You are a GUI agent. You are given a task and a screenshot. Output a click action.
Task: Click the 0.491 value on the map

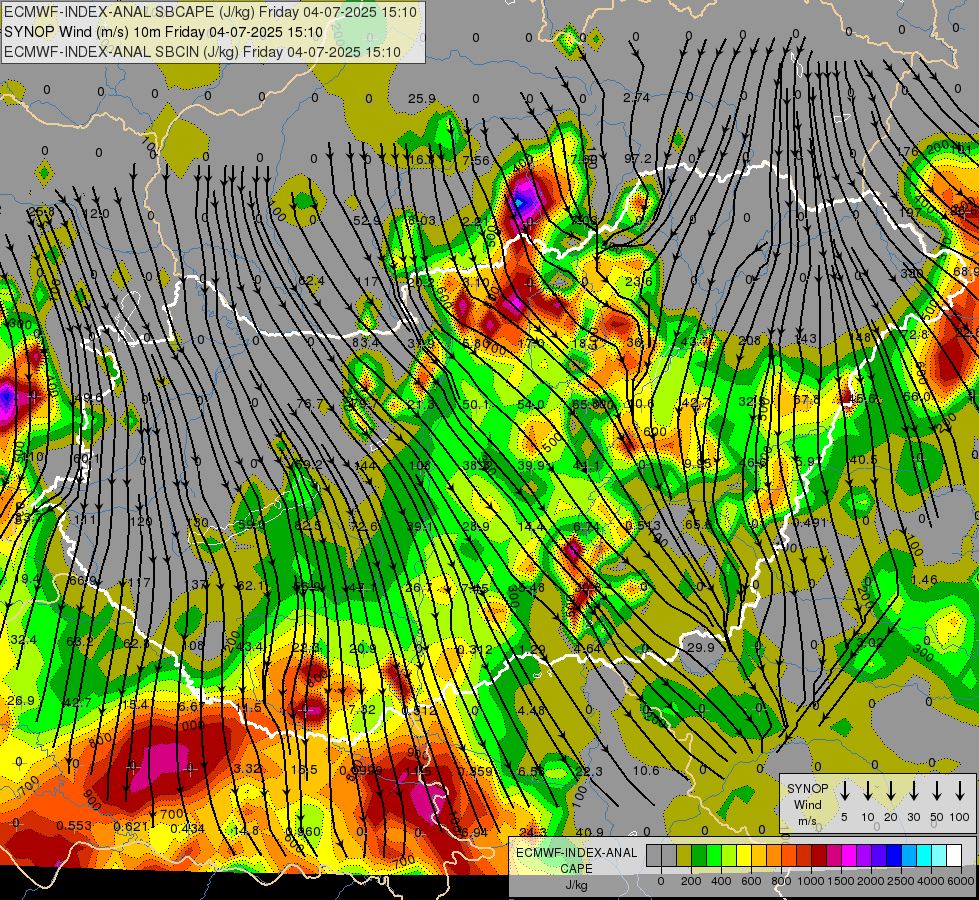[809, 523]
